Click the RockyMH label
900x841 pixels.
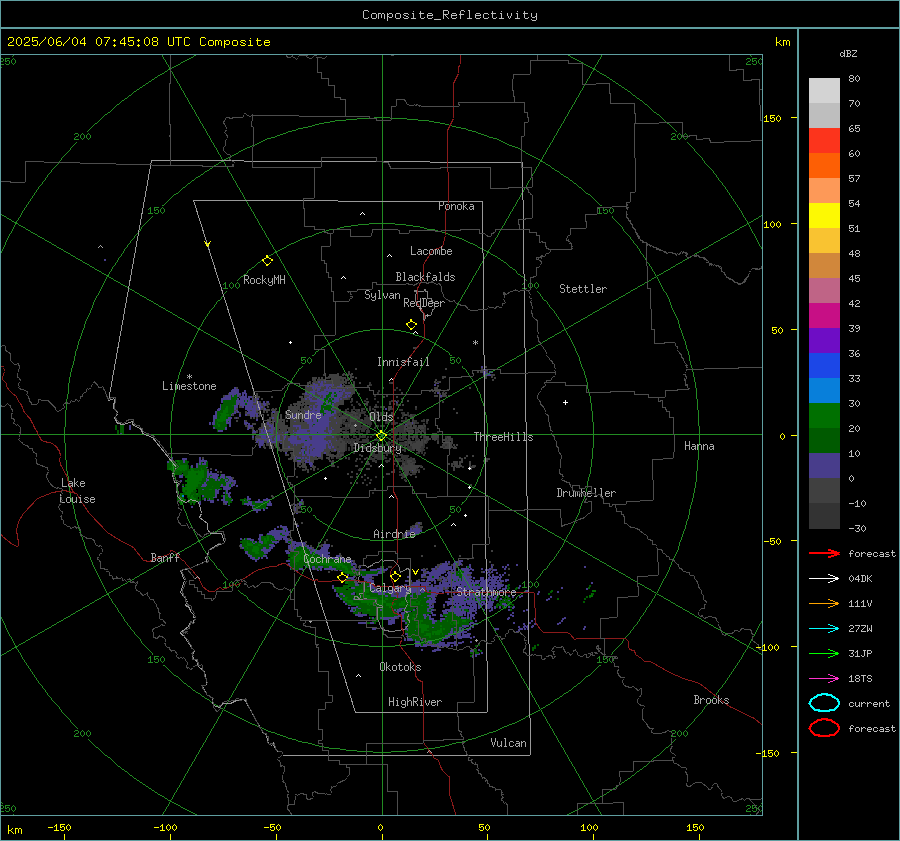point(264,280)
